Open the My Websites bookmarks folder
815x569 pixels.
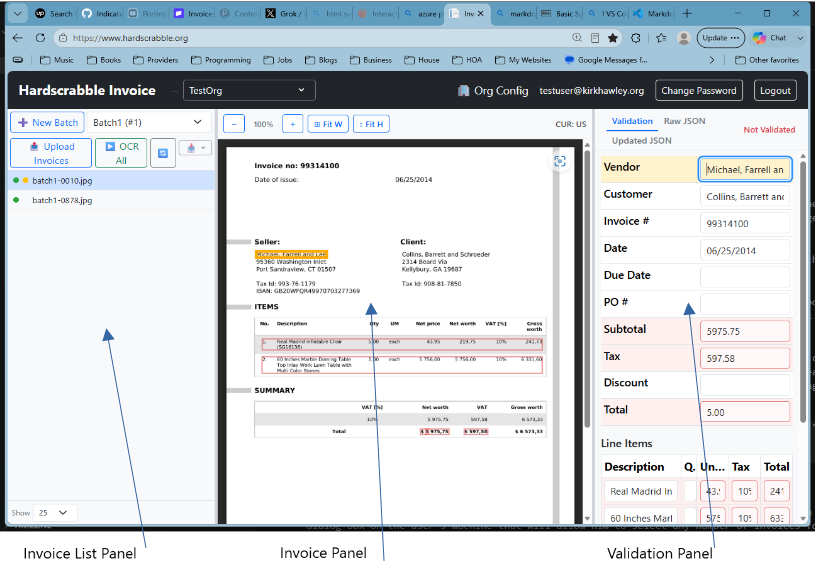[x=522, y=60]
